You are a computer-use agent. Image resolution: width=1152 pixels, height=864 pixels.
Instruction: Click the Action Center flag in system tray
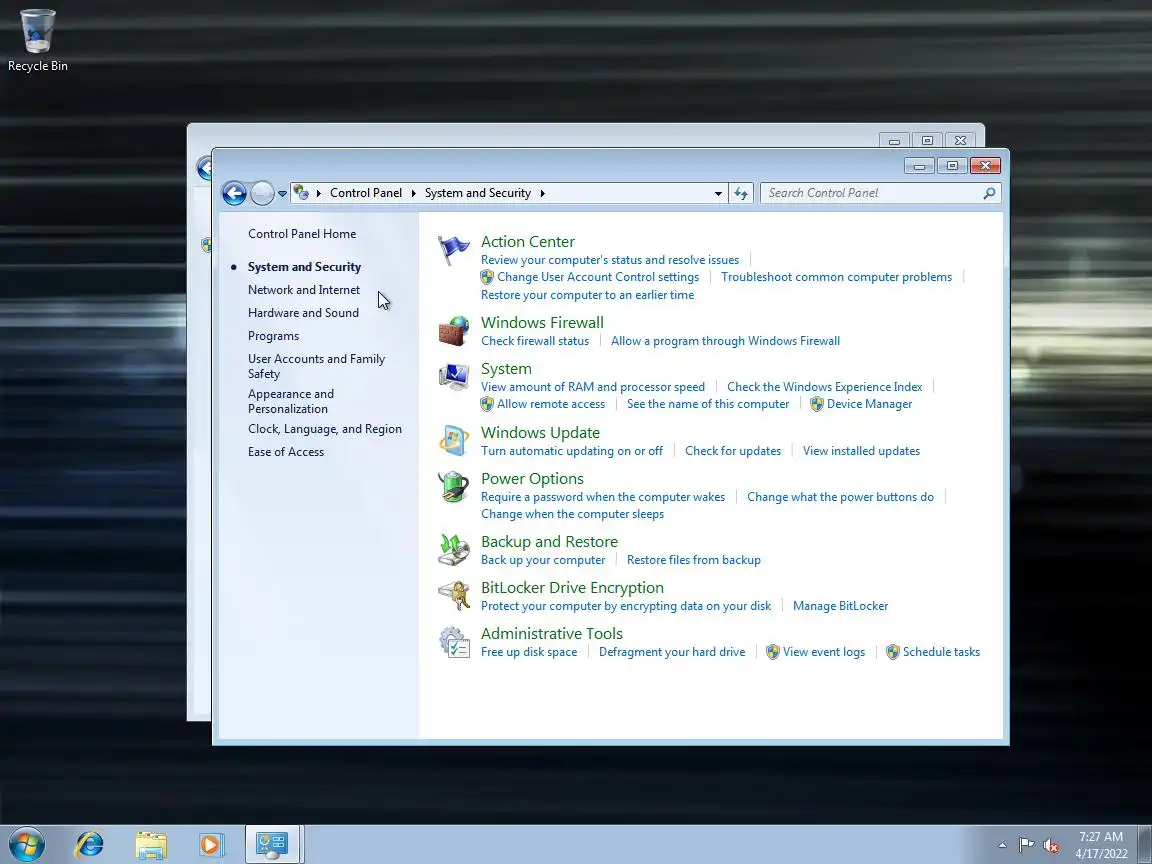click(1026, 845)
